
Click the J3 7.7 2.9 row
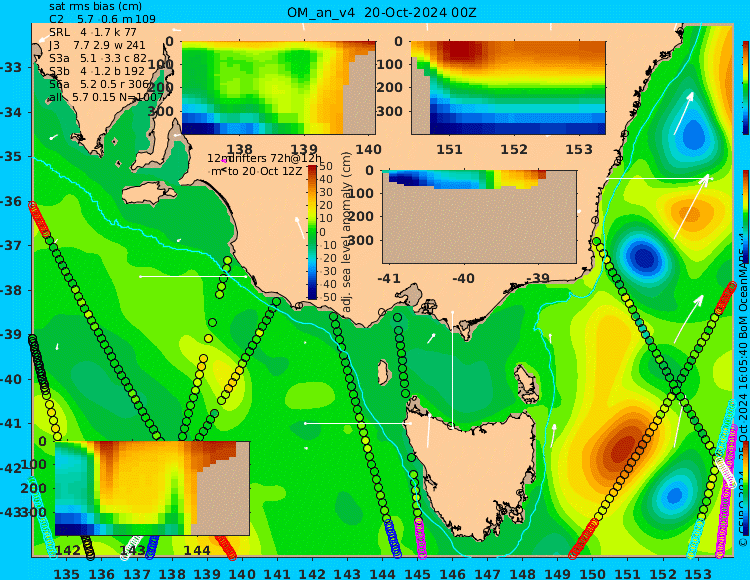pyautogui.click(x=97, y=45)
